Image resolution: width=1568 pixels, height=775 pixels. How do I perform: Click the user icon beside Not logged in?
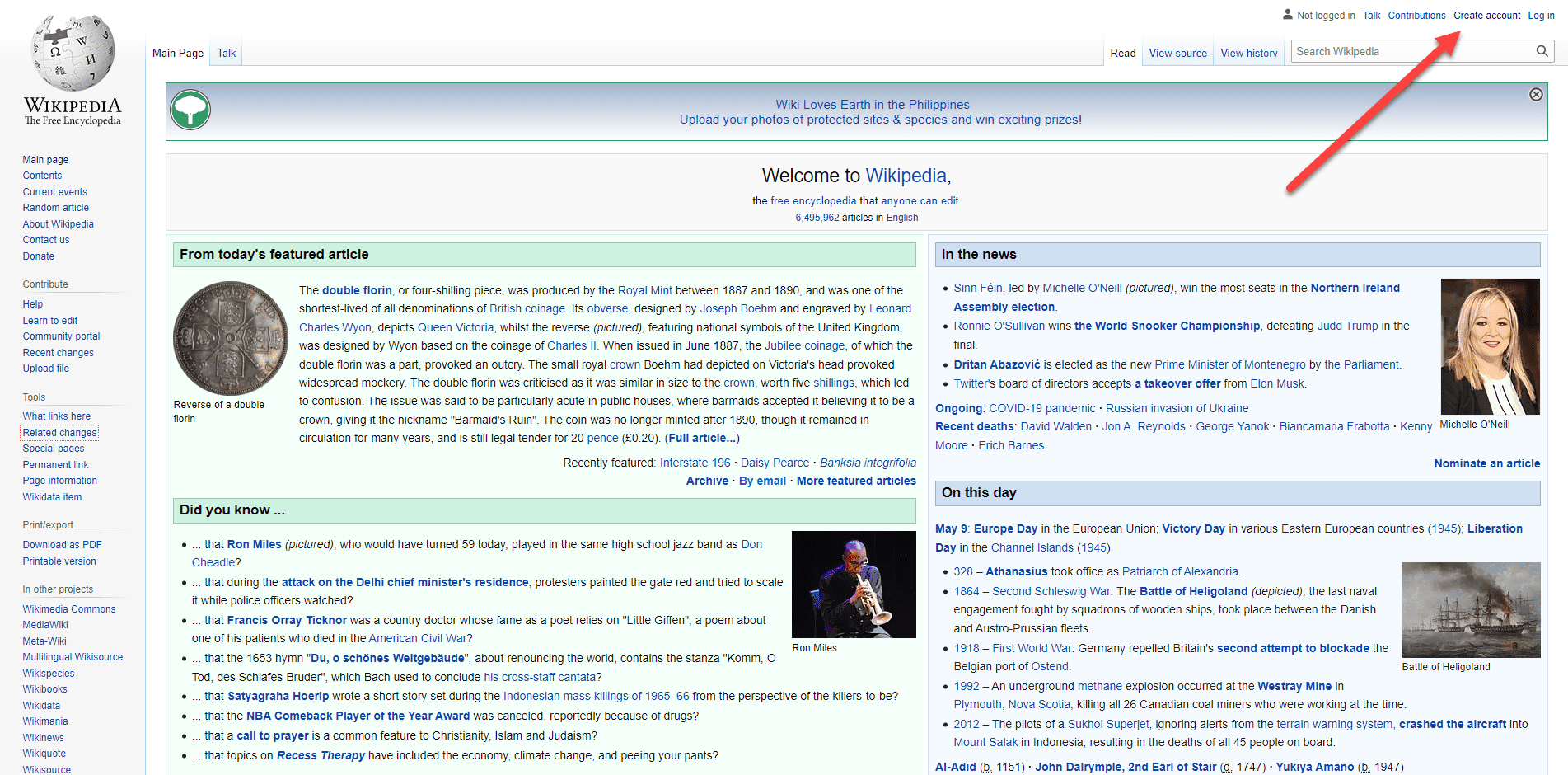(x=1287, y=14)
